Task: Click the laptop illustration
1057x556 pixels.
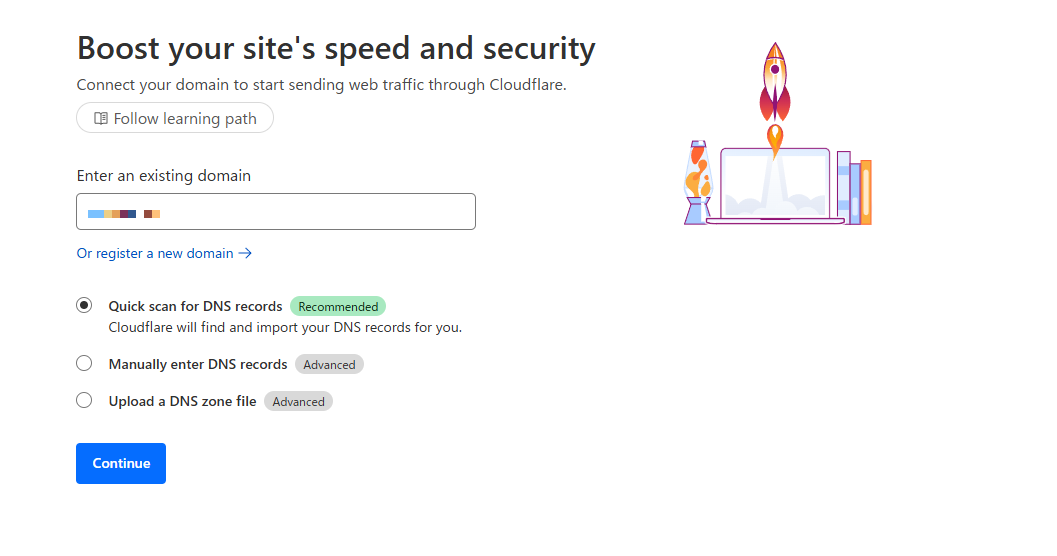Action: point(775,185)
